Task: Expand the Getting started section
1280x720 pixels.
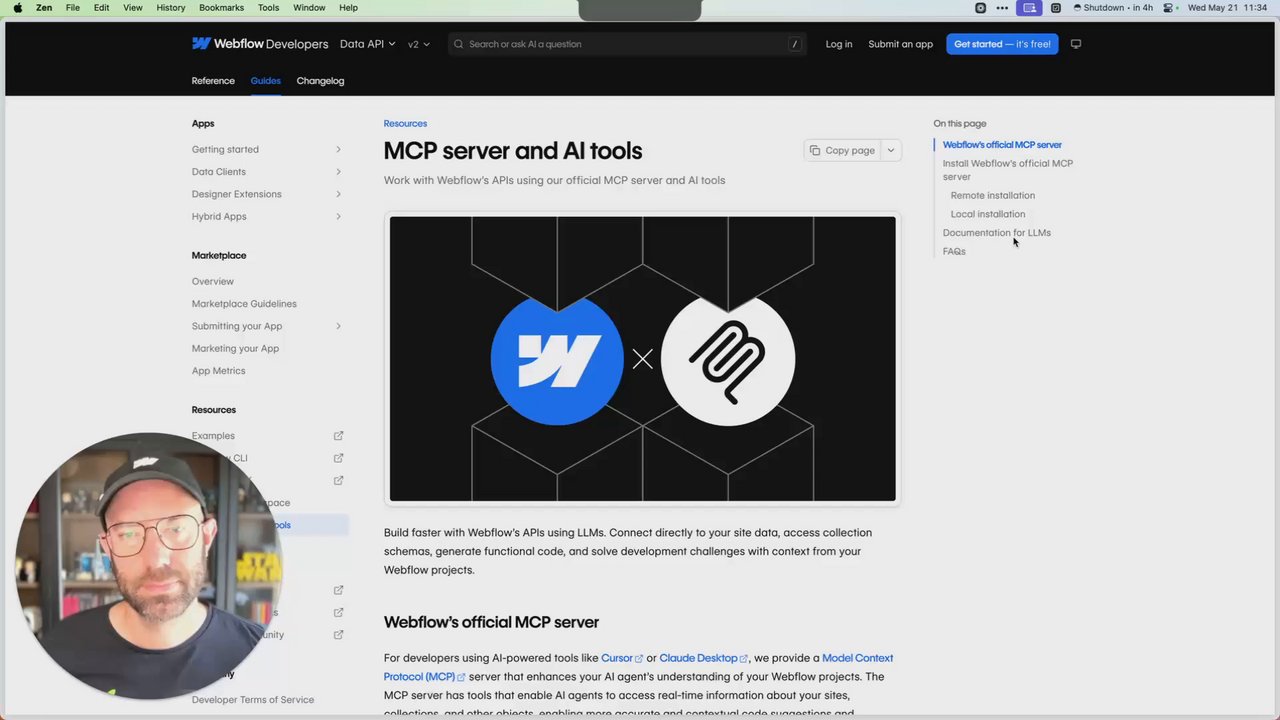Action: pos(338,150)
